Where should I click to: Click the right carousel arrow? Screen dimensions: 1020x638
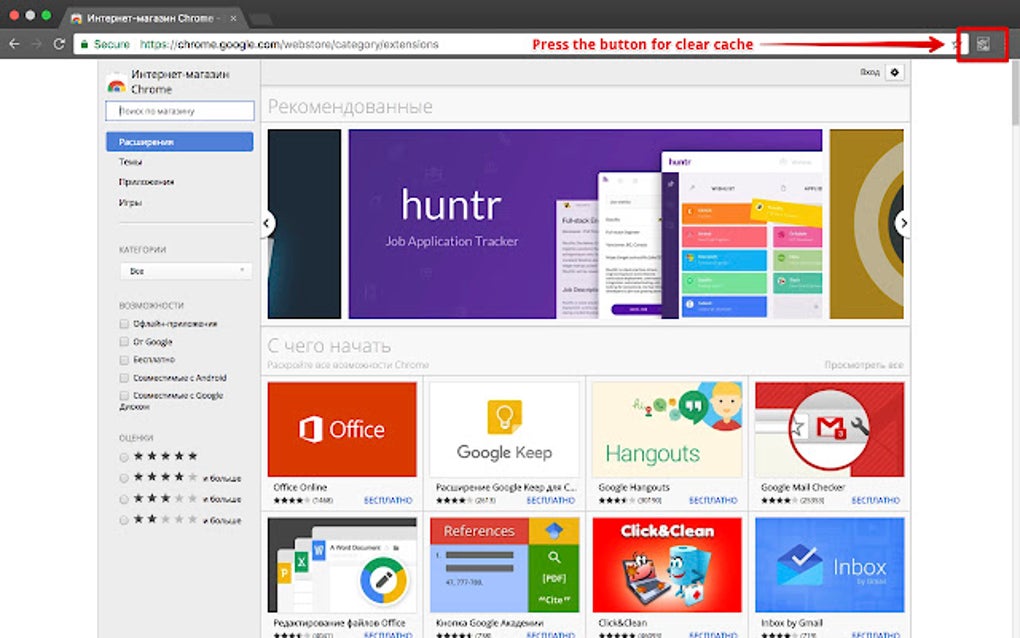tap(903, 224)
